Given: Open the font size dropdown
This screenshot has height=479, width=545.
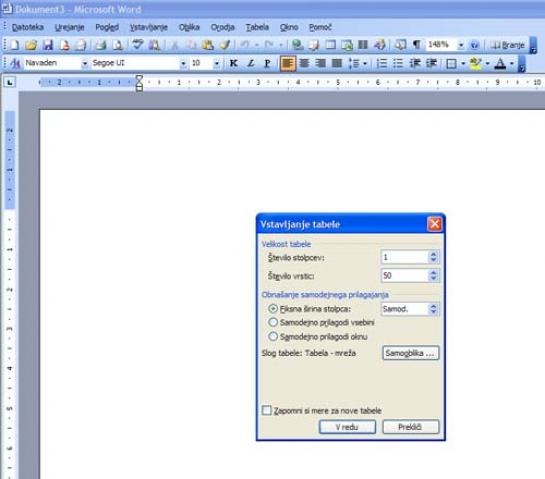Looking at the screenshot, I should tap(217, 64).
